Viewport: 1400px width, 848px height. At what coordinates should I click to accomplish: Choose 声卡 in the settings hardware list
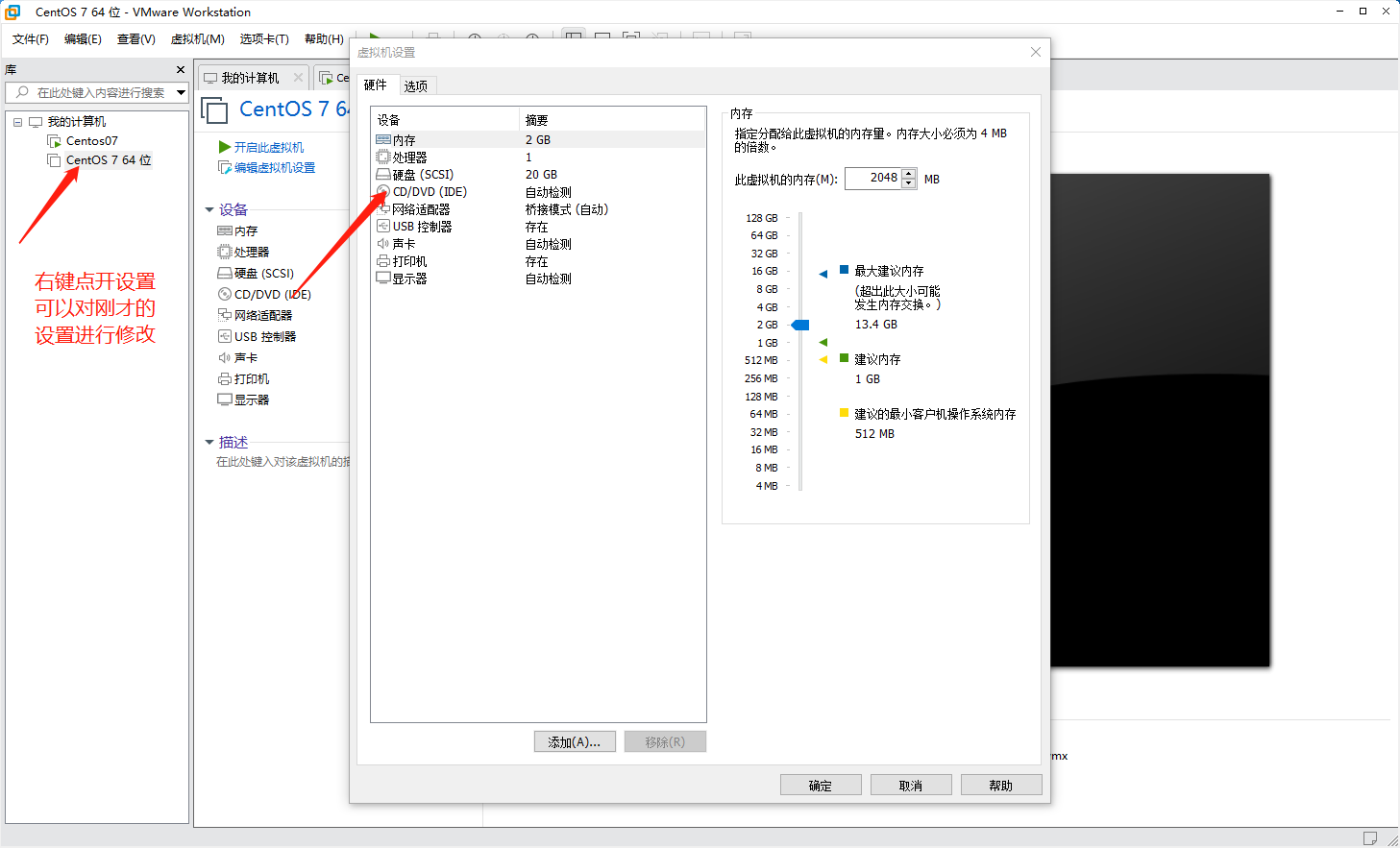[538, 244]
